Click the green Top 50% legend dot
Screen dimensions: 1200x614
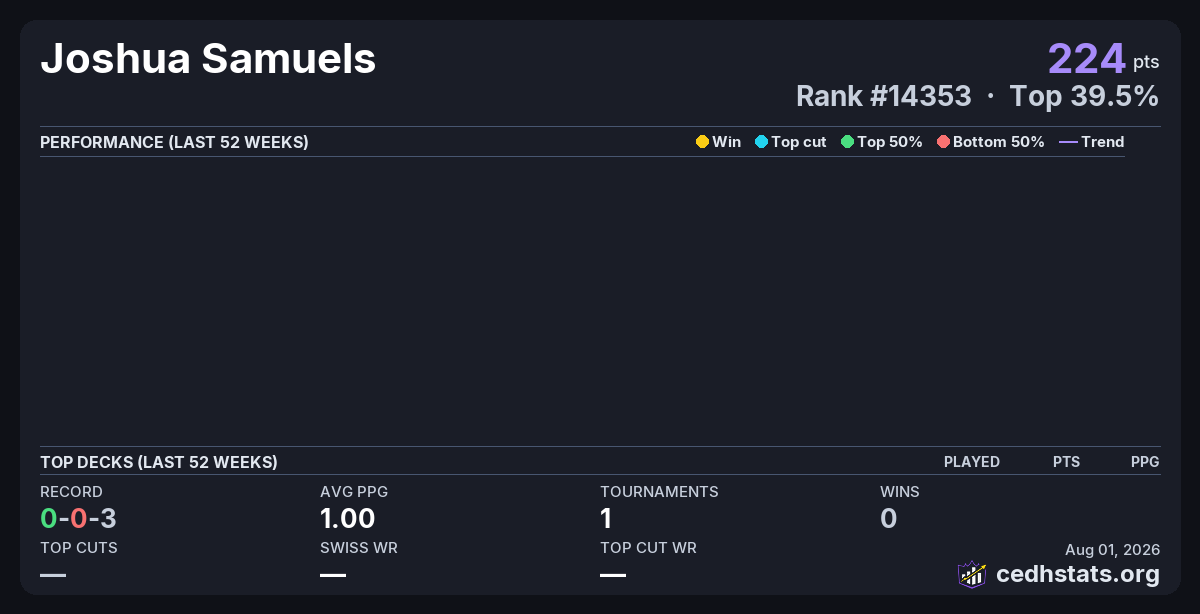[x=847, y=142]
